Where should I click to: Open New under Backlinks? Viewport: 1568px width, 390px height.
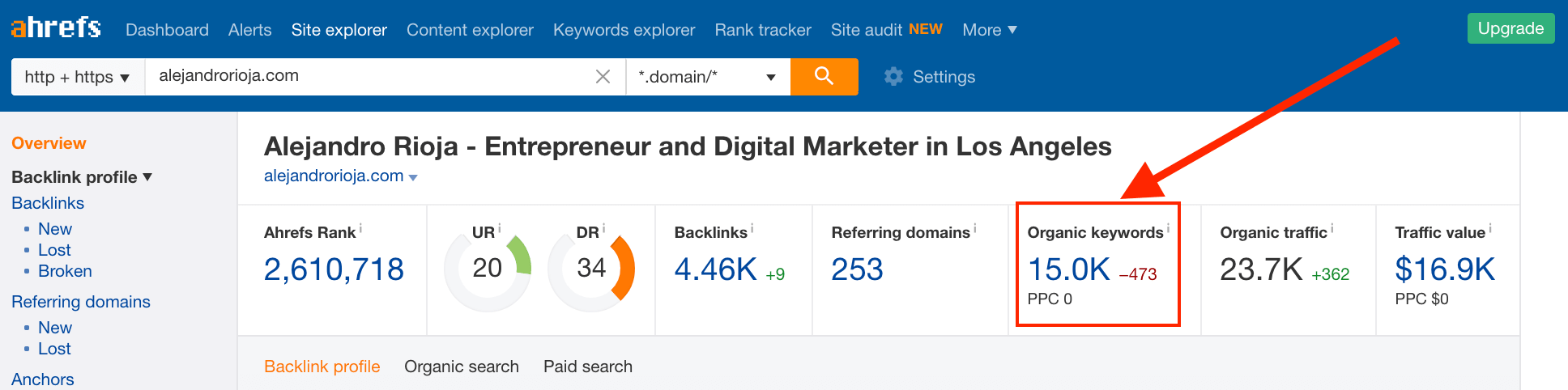(55, 229)
